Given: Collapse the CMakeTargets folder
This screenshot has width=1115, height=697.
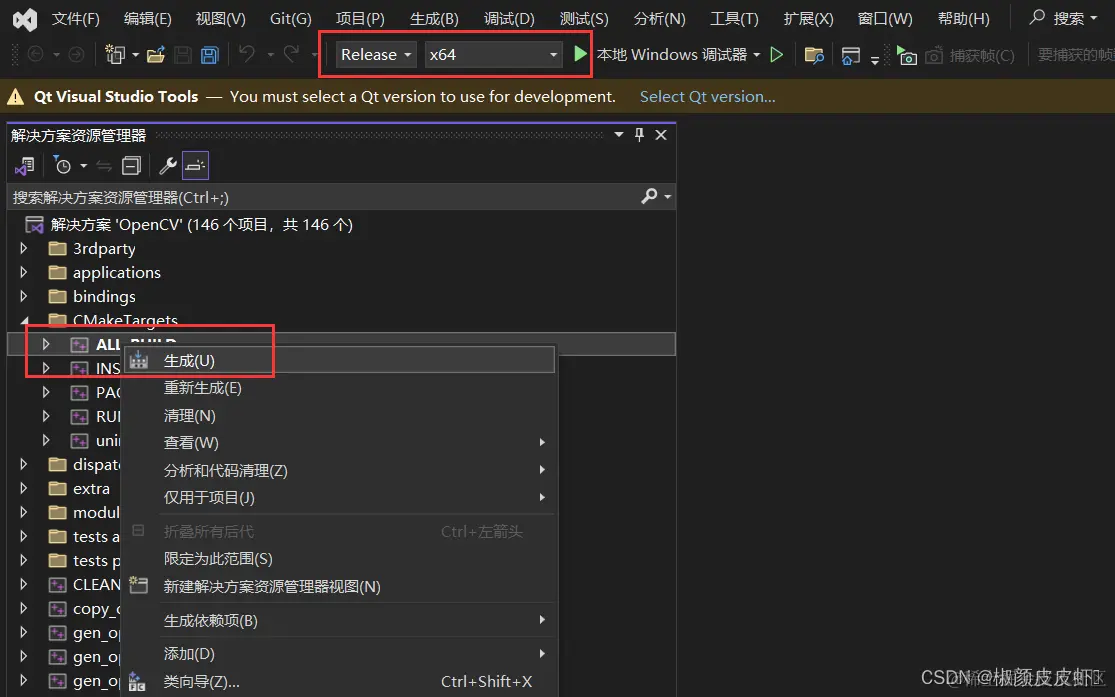Looking at the screenshot, I should pyautogui.click(x=25, y=320).
